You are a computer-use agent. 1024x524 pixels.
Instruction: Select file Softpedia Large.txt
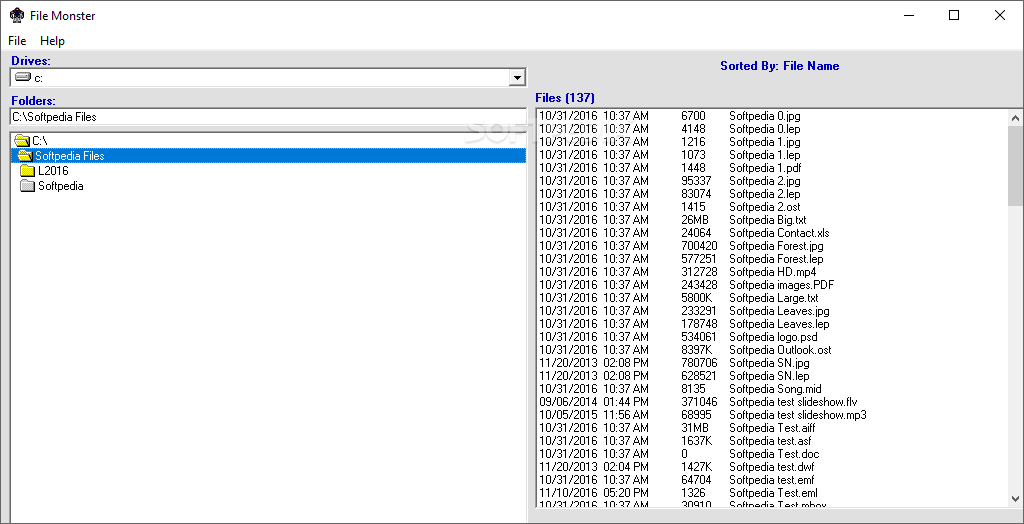pos(774,298)
